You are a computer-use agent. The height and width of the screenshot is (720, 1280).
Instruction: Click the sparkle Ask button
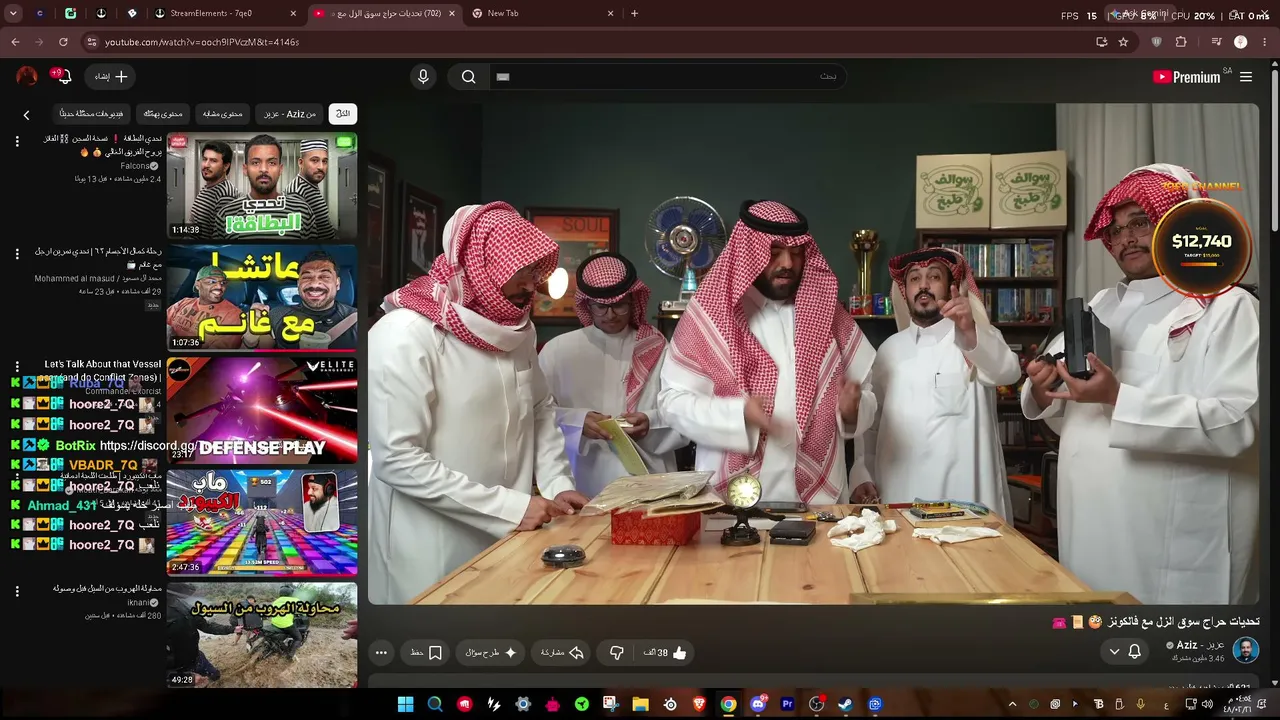(491, 653)
